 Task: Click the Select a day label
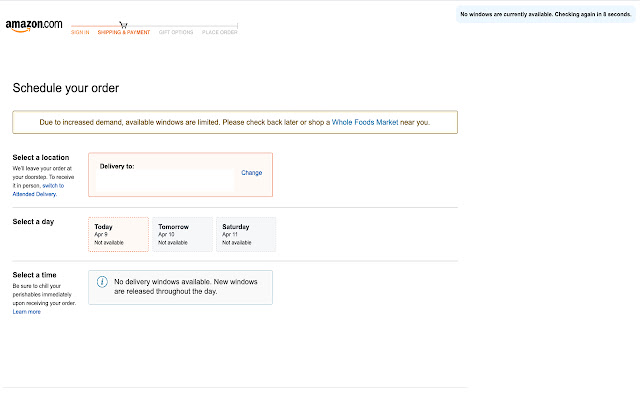coord(33,222)
